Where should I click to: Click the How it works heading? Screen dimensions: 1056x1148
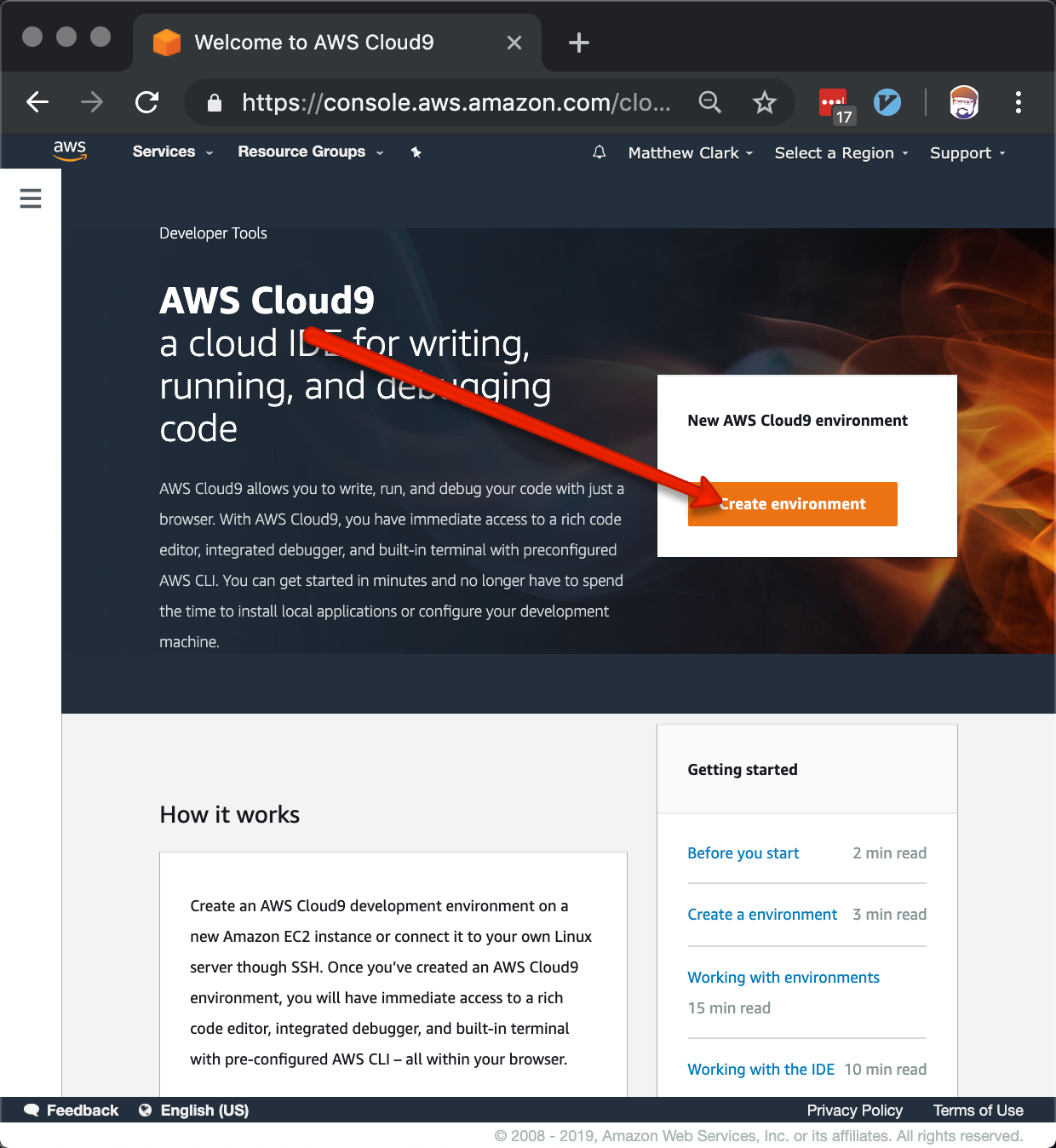point(230,815)
